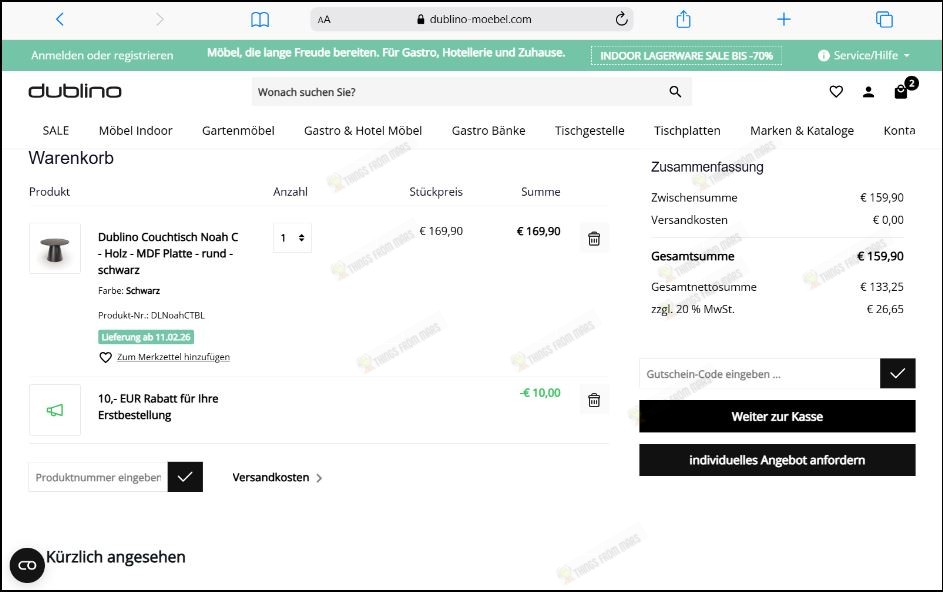
Task: Click the search magnifier icon
Action: (x=675, y=91)
